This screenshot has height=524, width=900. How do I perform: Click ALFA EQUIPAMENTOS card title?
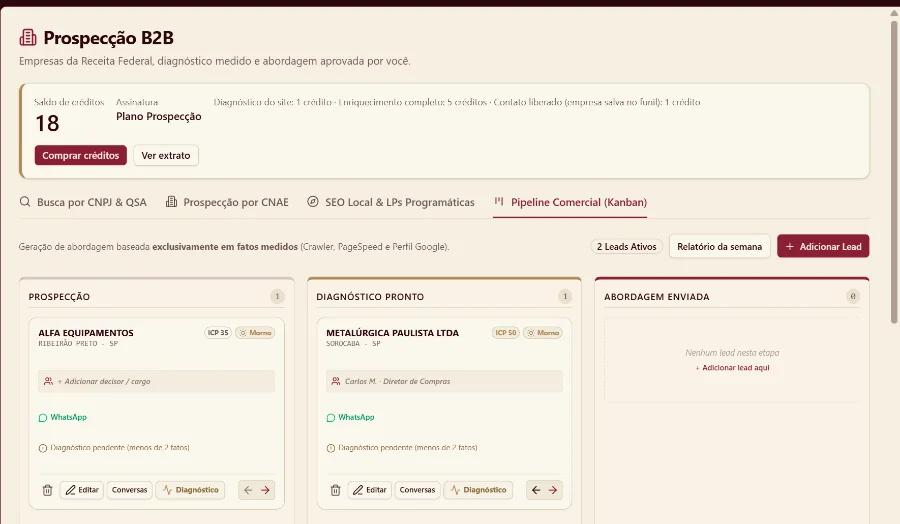(x=86, y=333)
